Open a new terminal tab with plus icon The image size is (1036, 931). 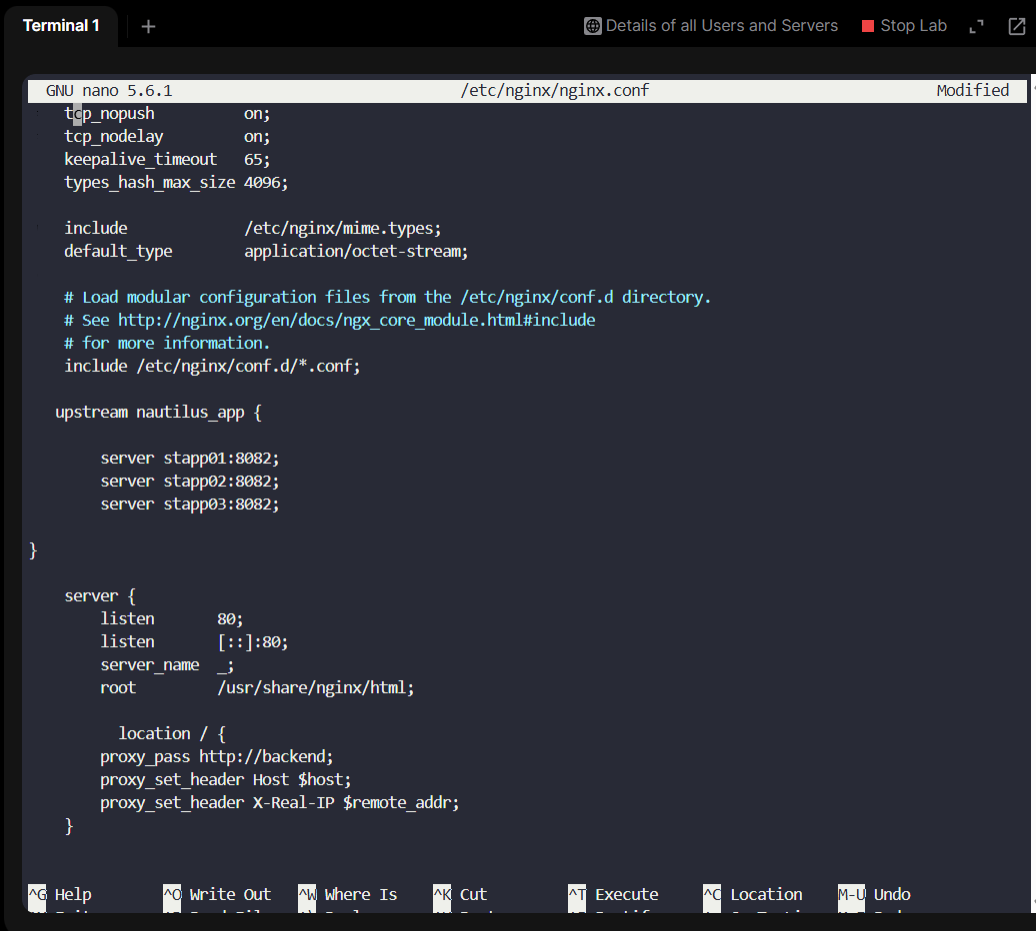point(148,26)
